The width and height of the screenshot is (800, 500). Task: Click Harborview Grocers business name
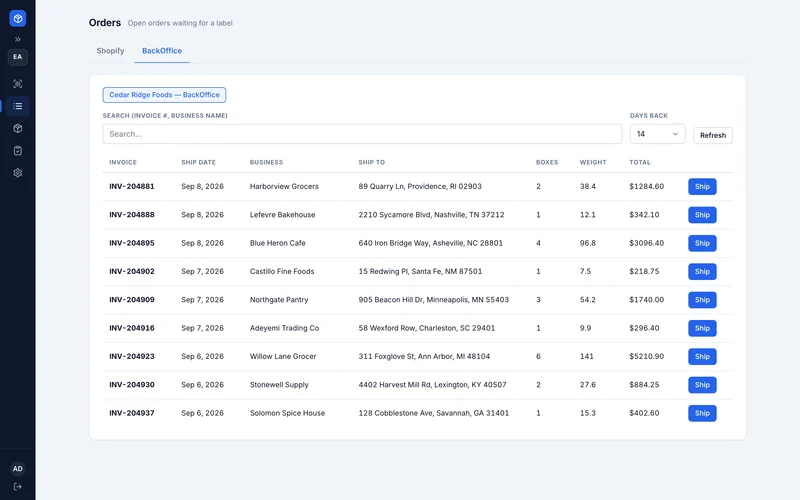pyautogui.click(x=284, y=186)
